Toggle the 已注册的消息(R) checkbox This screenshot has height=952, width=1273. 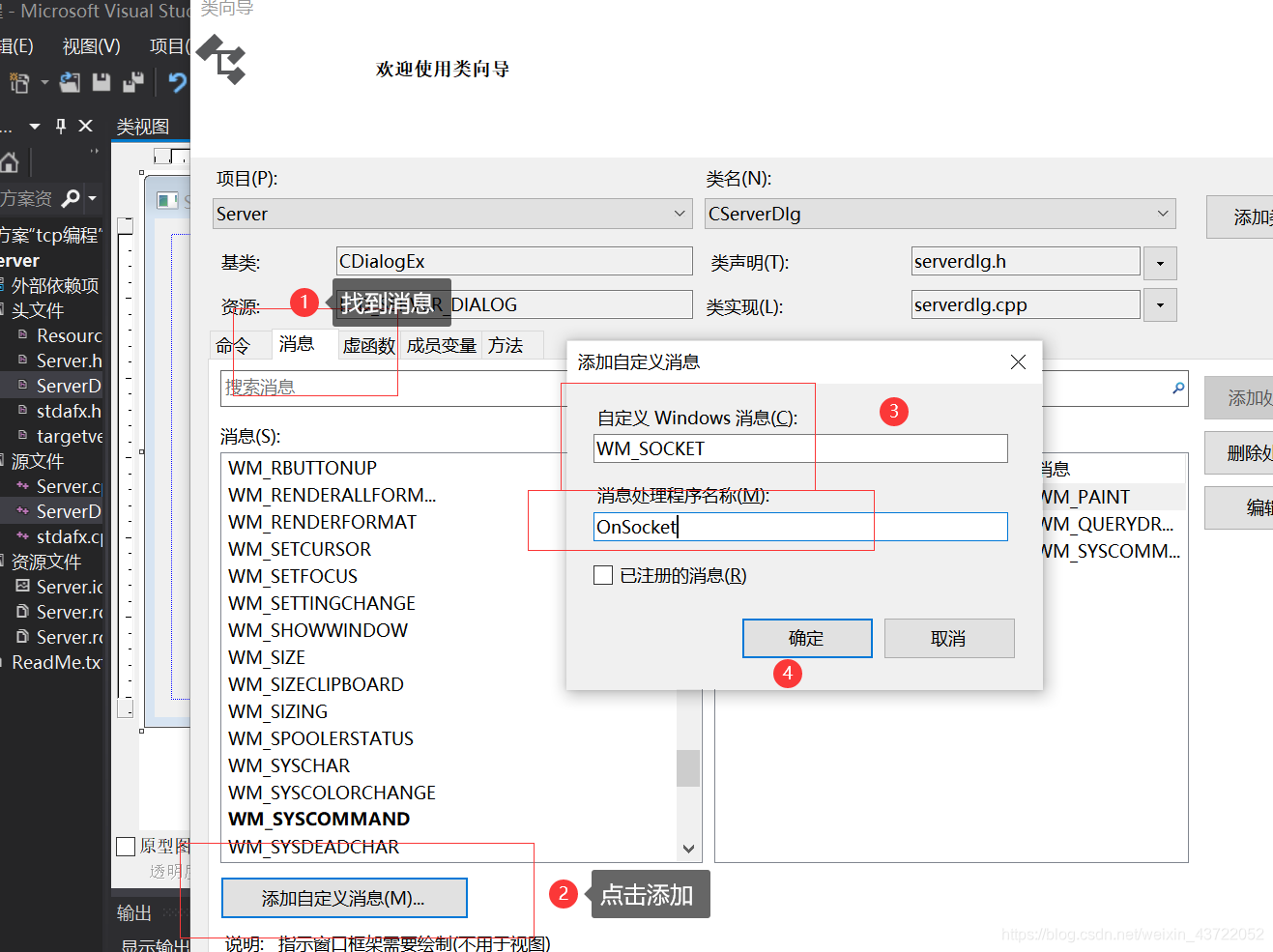[x=603, y=576]
